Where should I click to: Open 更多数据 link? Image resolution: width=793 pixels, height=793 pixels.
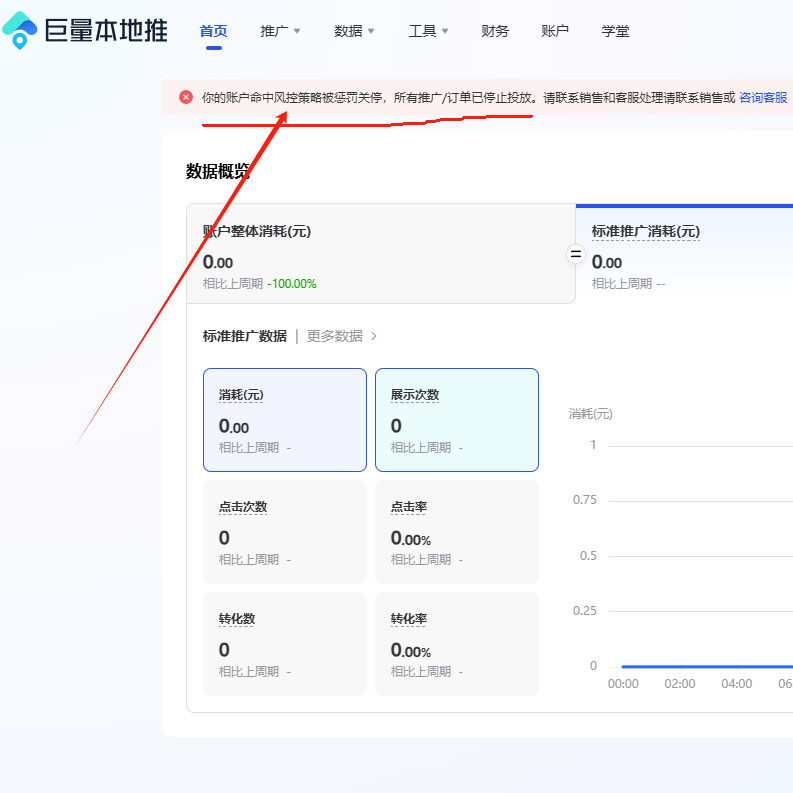tap(335, 336)
